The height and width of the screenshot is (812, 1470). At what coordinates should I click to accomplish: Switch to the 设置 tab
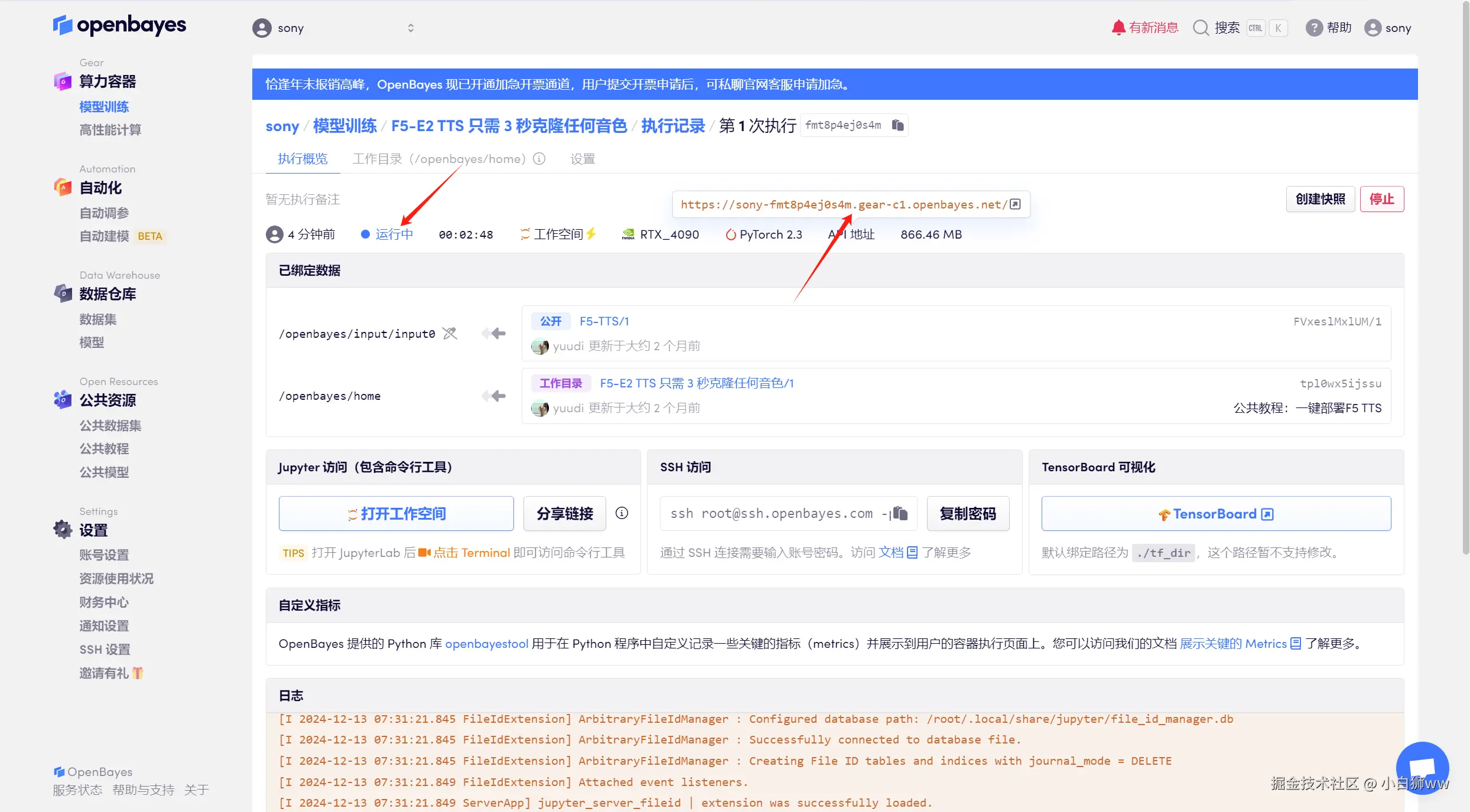pos(582,159)
